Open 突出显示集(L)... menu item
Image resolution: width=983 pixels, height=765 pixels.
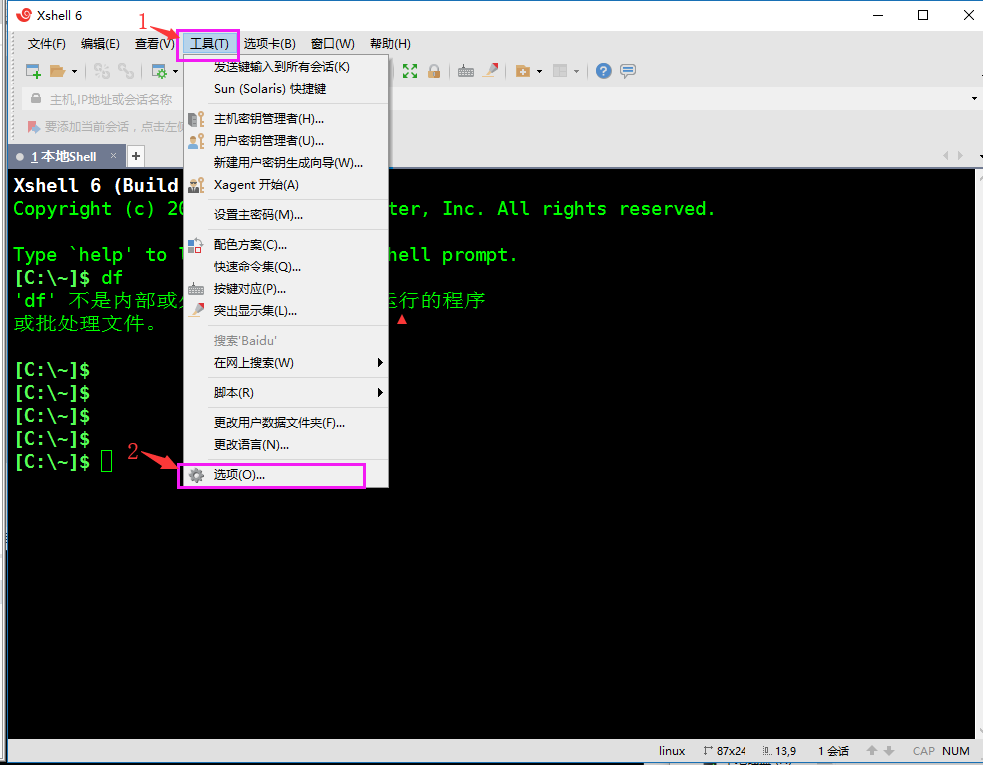pyautogui.click(x=286, y=310)
